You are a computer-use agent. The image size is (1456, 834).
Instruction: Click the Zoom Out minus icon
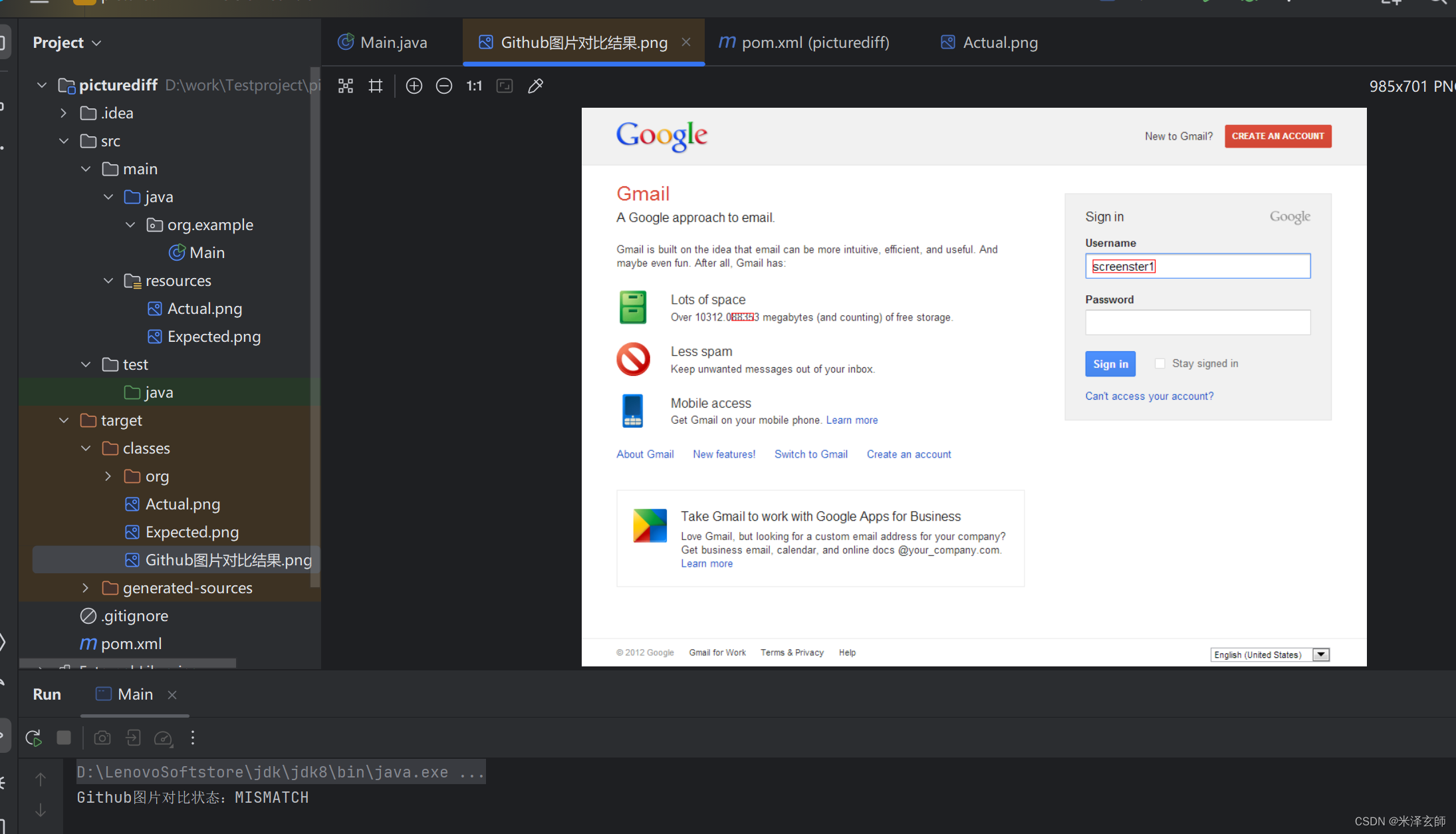[x=443, y=86]
